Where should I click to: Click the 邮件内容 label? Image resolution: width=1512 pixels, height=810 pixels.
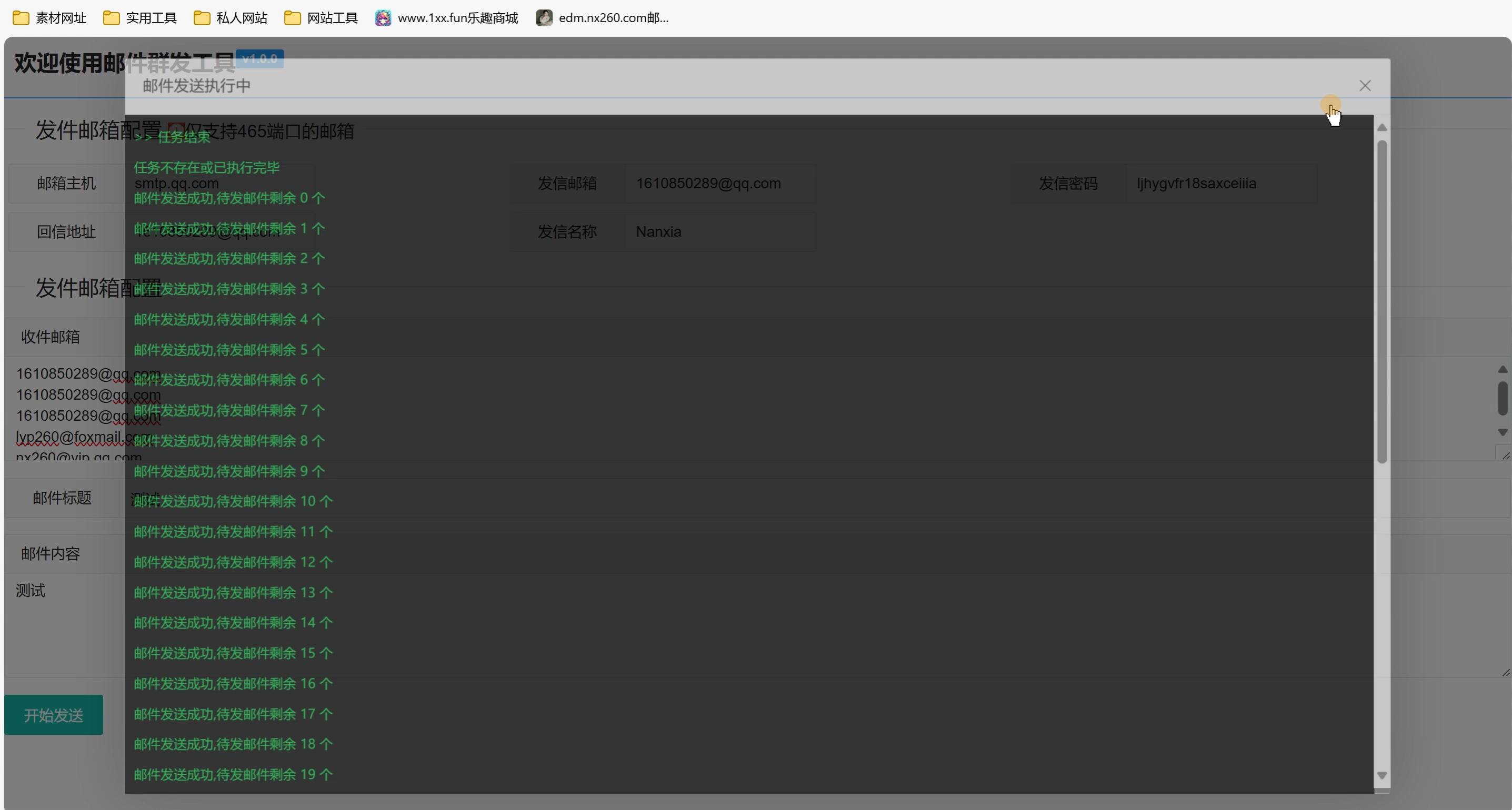pos(51,554)
